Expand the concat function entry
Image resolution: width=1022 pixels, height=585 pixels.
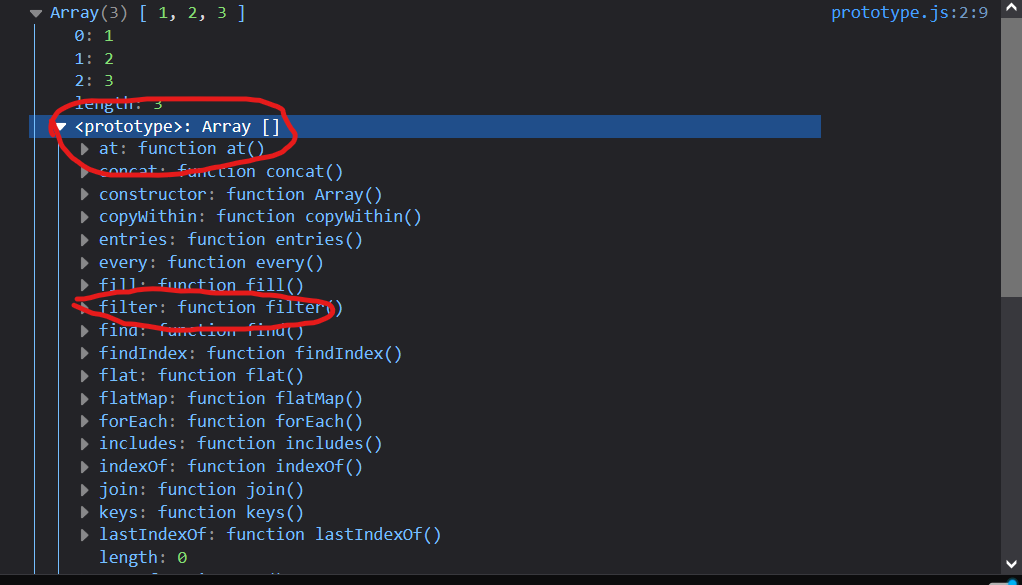tap(85, 172)
